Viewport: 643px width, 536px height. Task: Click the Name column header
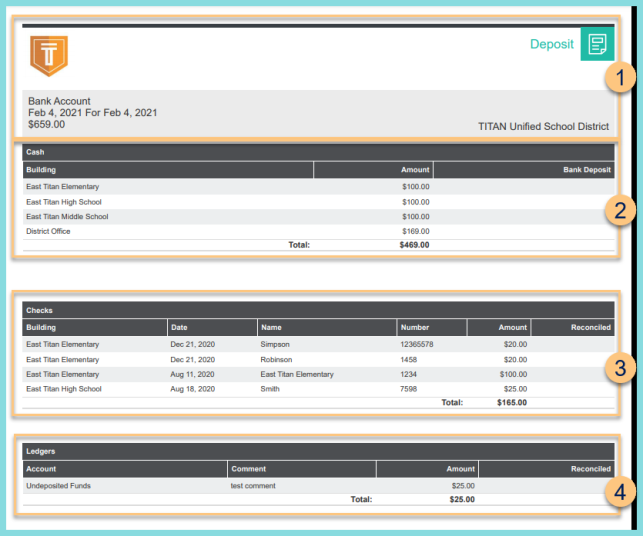(327, 327)
